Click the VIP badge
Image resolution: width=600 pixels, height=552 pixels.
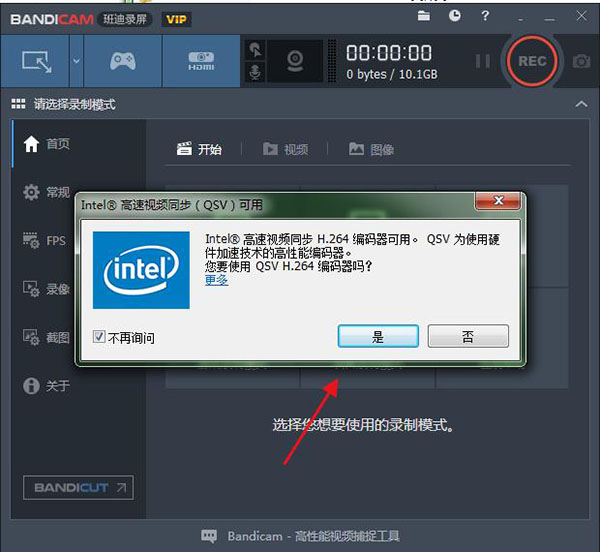click(x=176, y=19)
